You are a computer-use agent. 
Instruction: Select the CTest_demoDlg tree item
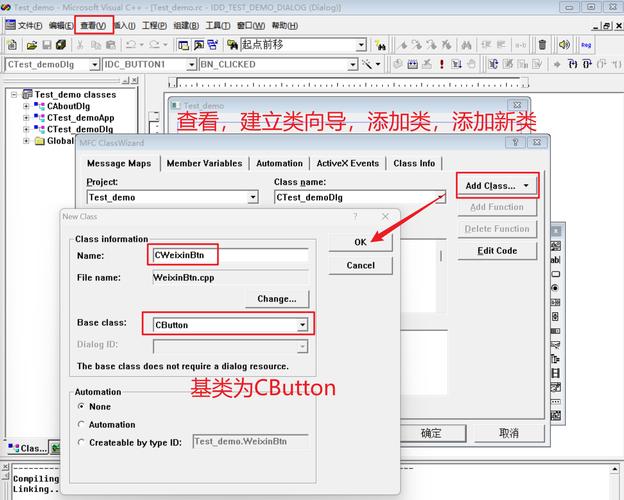[80, 129]
